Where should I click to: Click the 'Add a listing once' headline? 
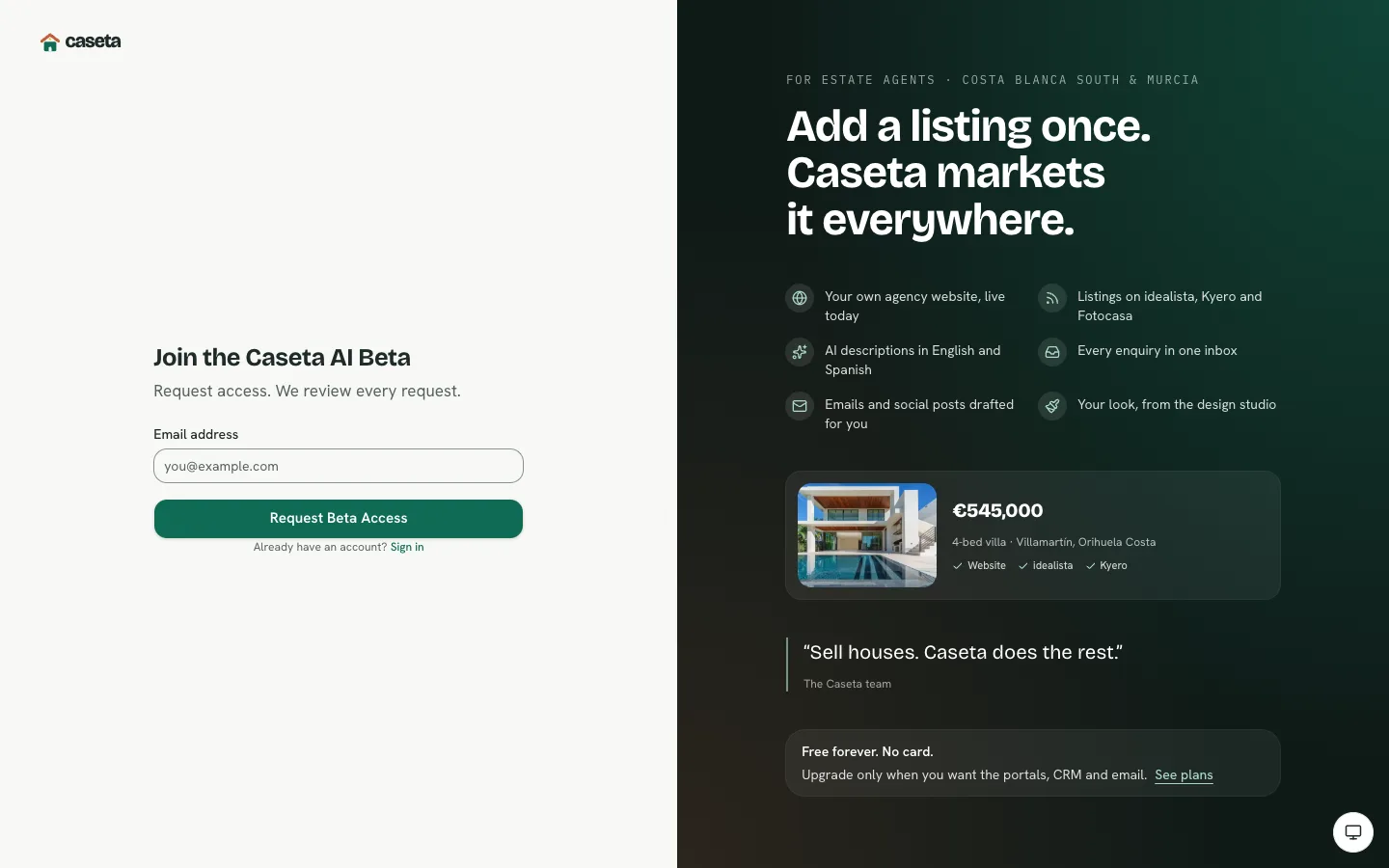[968, 173]
